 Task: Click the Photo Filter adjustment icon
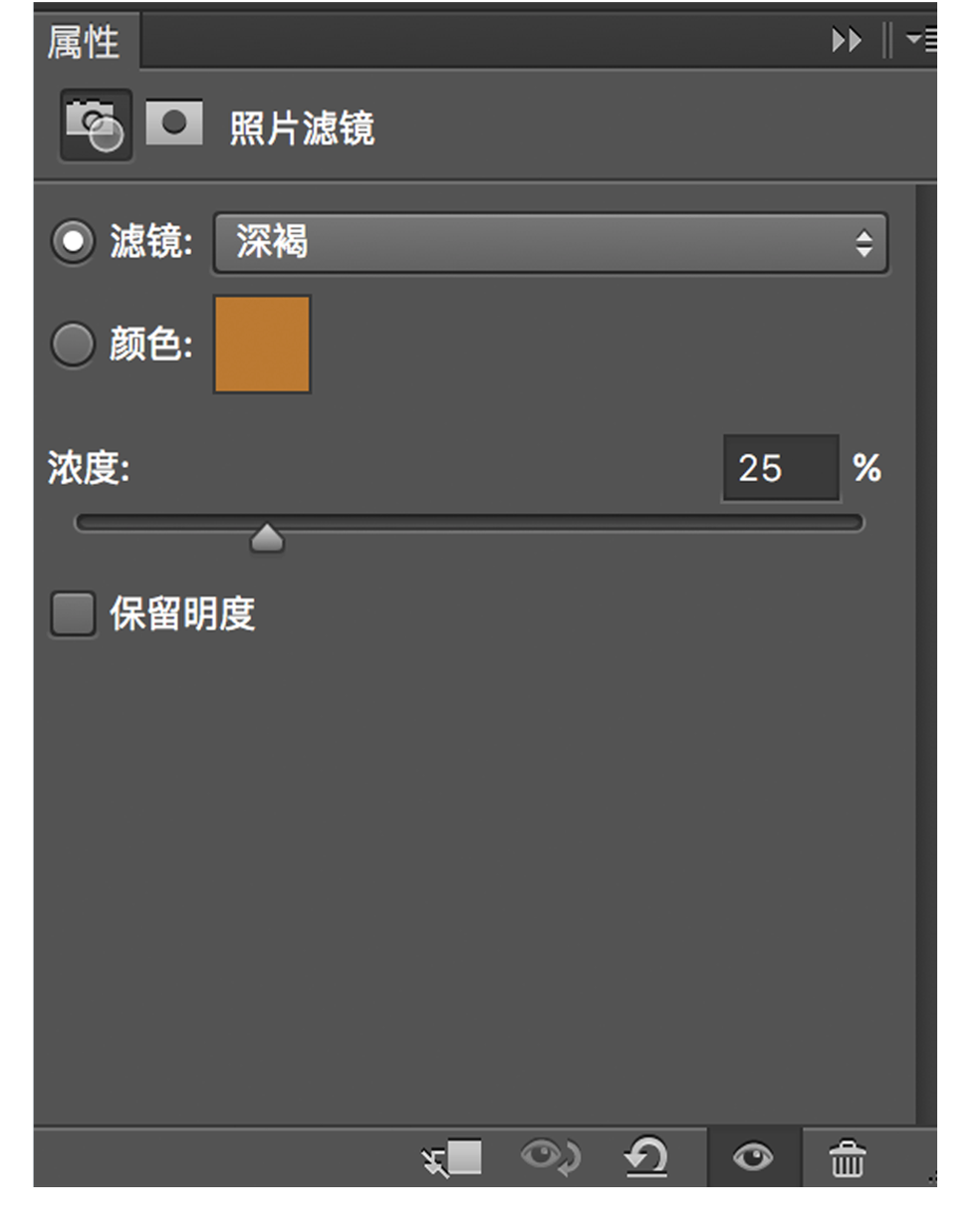[x=95, y=126]
